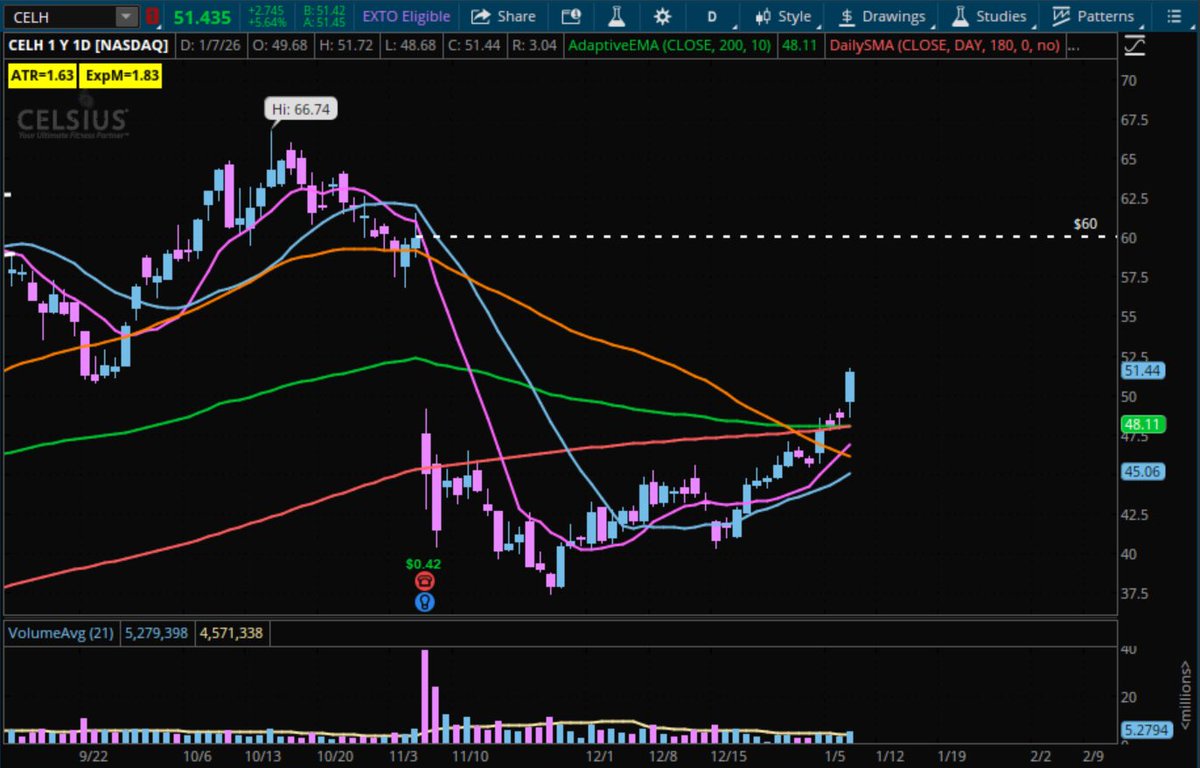Screen dimensions: 1200x768
Task: Click the calendar clock icon in the toolbar
Action: [x=571, y=16]
